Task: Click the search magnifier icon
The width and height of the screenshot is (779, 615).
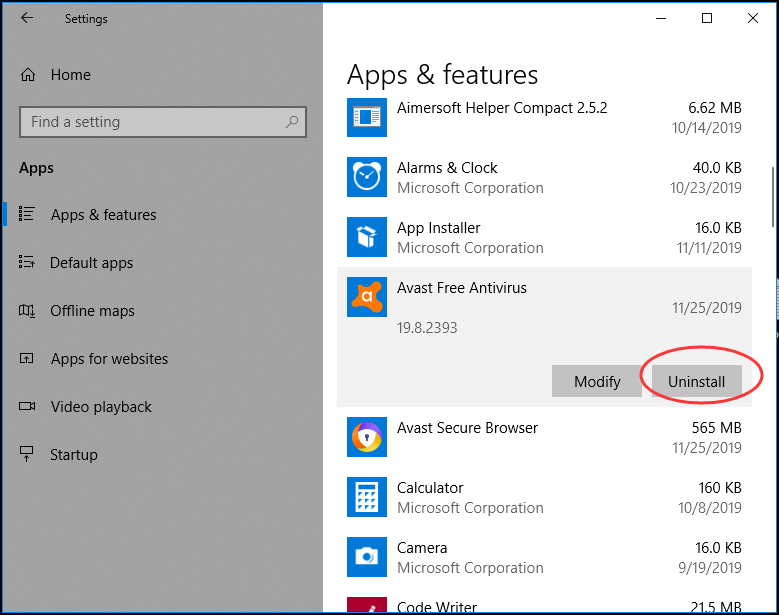Action: pos(292,122)
